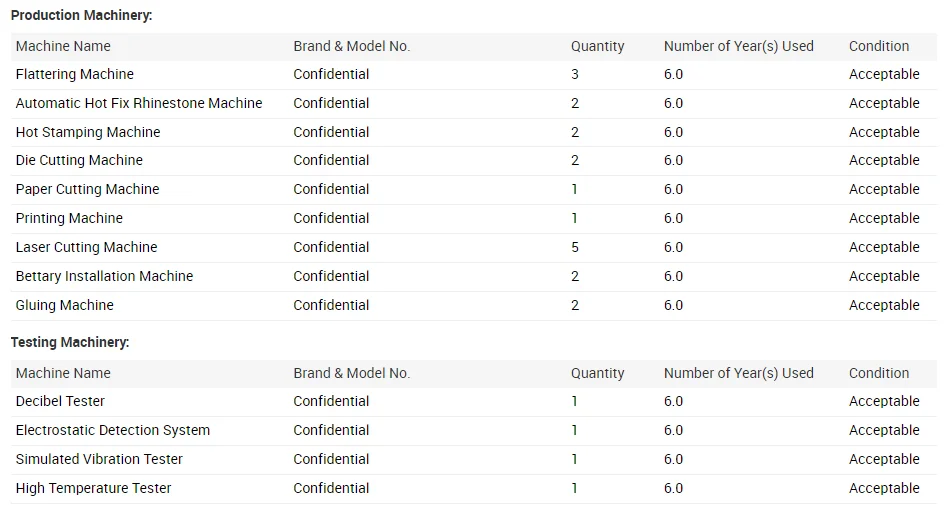
Task: Click the Testing Machinery section heading
Action: coord(70,342)
